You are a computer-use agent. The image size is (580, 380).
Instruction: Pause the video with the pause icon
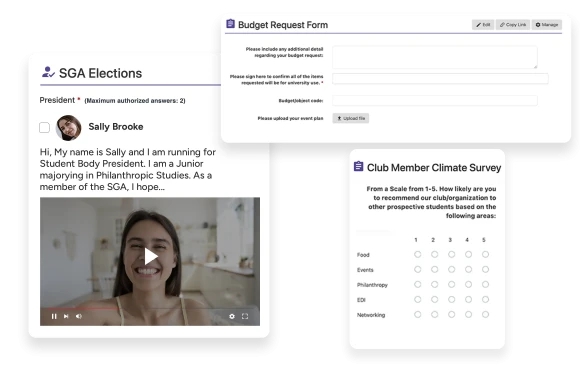(54, 316)
